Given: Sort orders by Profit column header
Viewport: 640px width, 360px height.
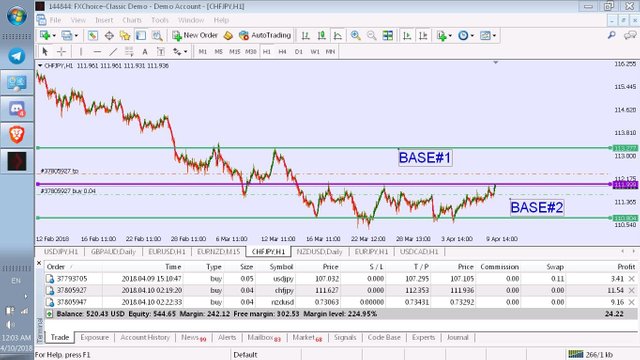Looking at the screenshot, I should [x=626, y=267].
